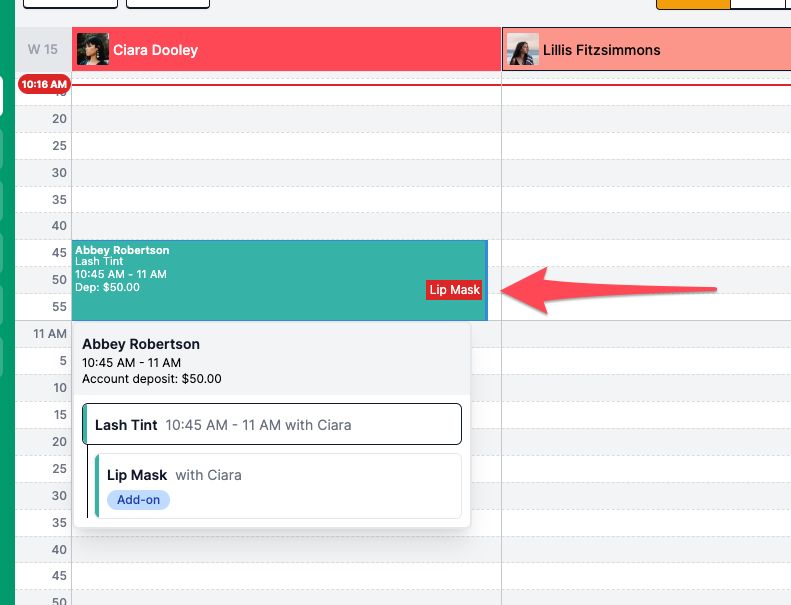Click the Account deposit line in the popup
The height and width of the screenshot is (605, 791).
[152, 379]
